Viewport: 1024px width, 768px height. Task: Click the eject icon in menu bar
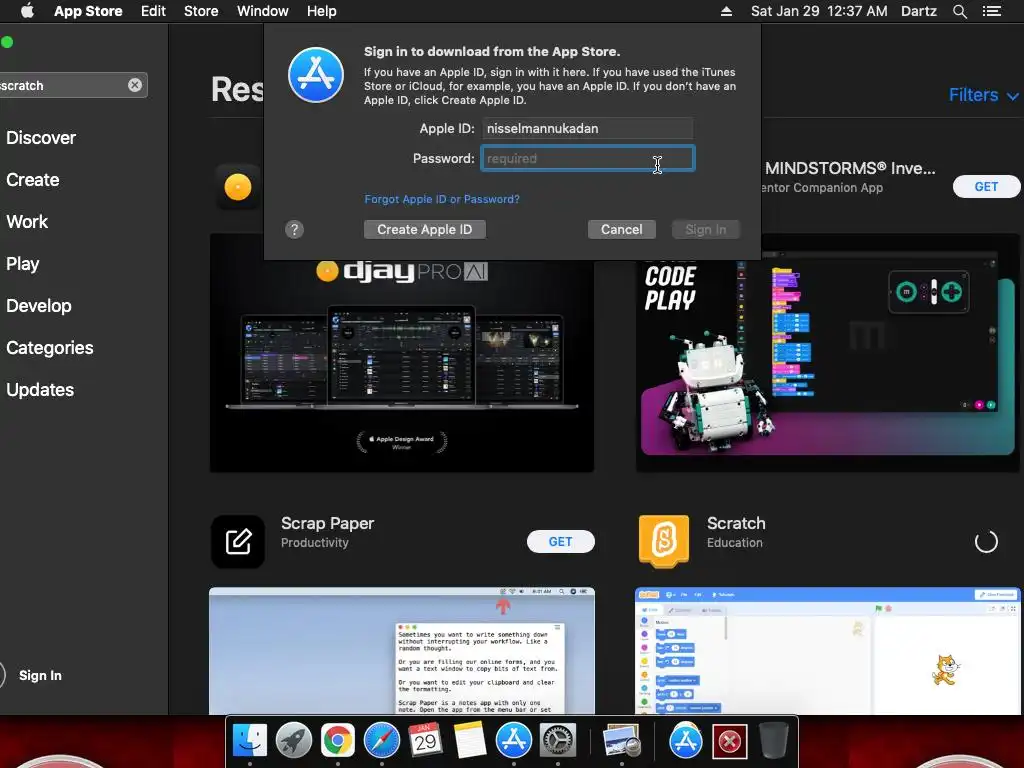coord(726,11)
